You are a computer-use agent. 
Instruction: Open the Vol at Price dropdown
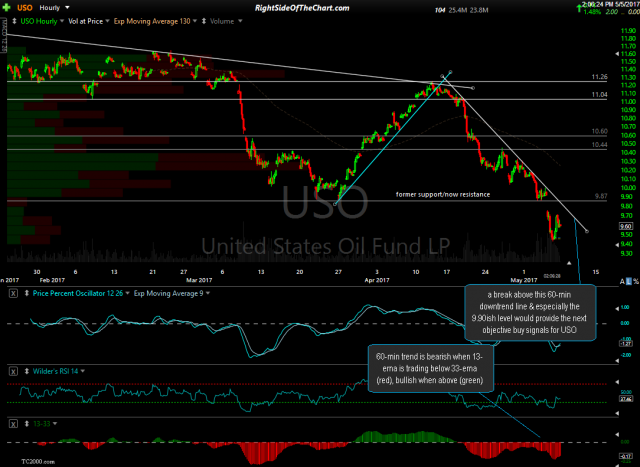coord(107,21)
